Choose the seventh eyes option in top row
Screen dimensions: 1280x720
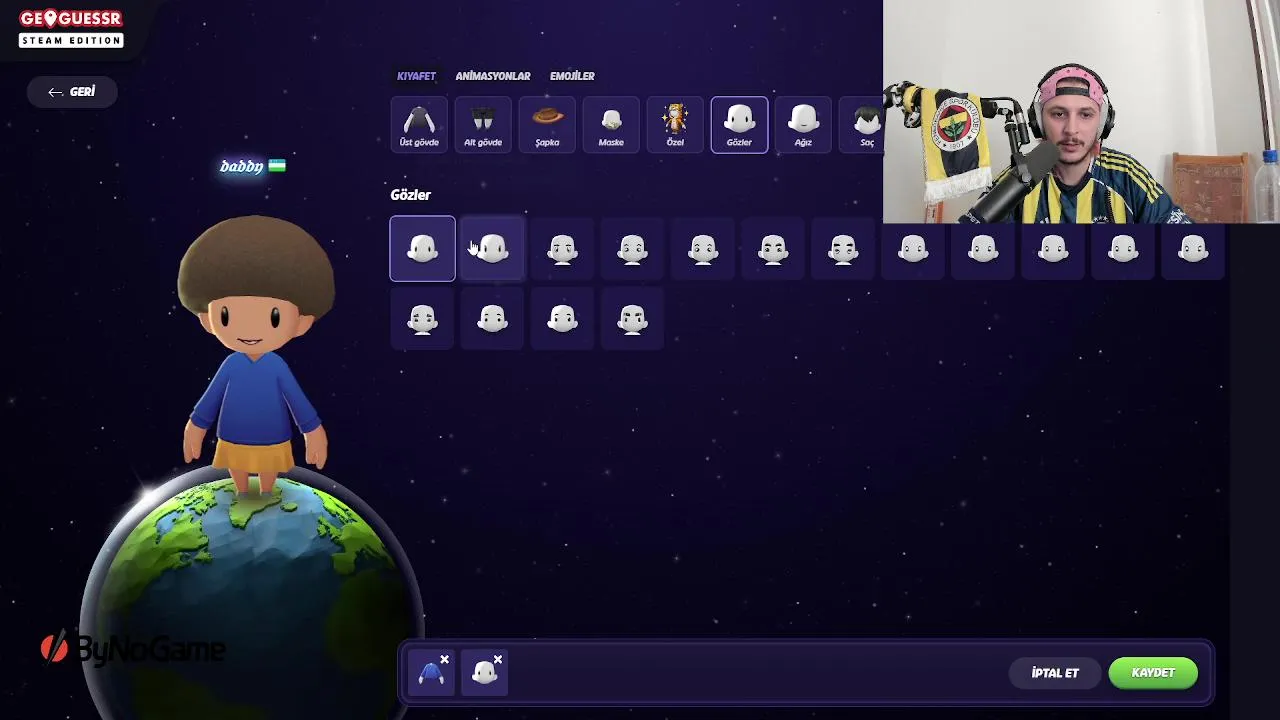point(843,248)
